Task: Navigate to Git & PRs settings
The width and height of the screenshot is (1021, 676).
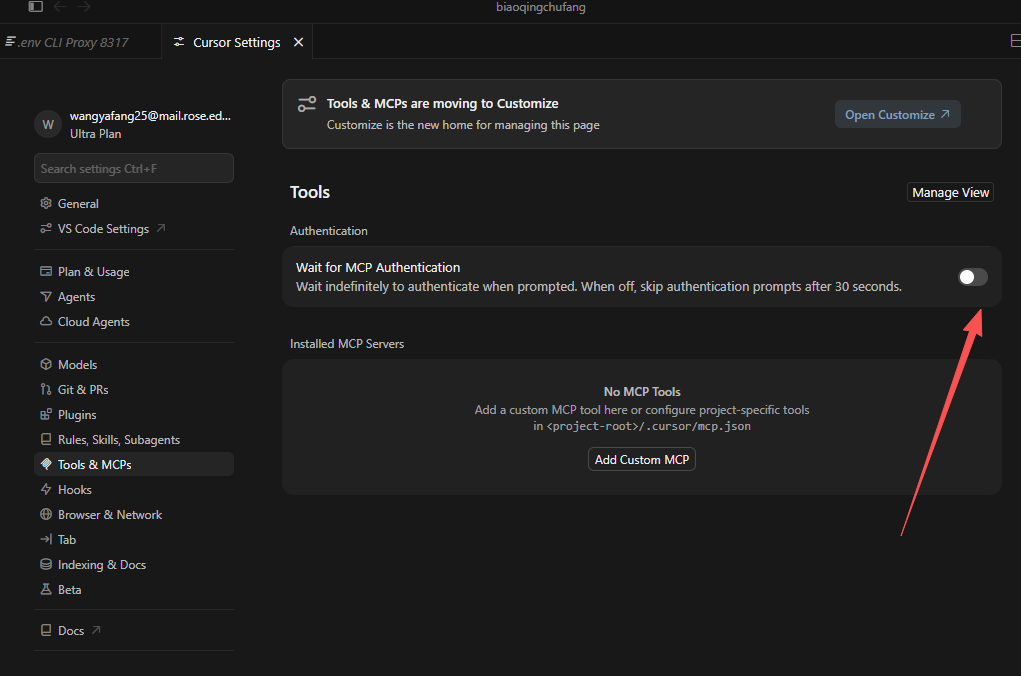Action: 133,389
